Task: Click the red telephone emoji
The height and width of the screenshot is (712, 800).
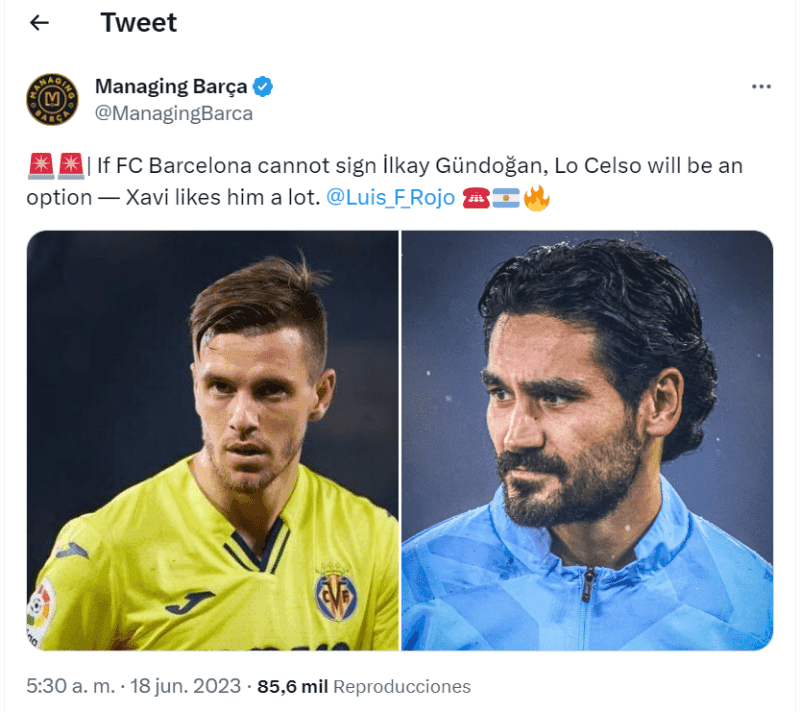Action: click(476, 198)
